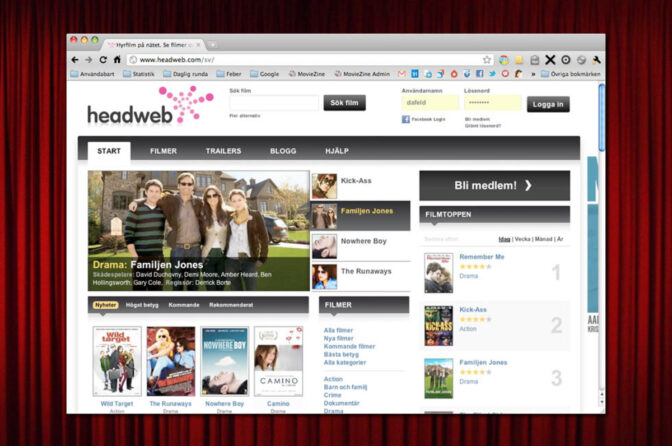The image size is (672, 446).
Task: Open the Användabart bookmarks folder
Action: tap(93, 74)
